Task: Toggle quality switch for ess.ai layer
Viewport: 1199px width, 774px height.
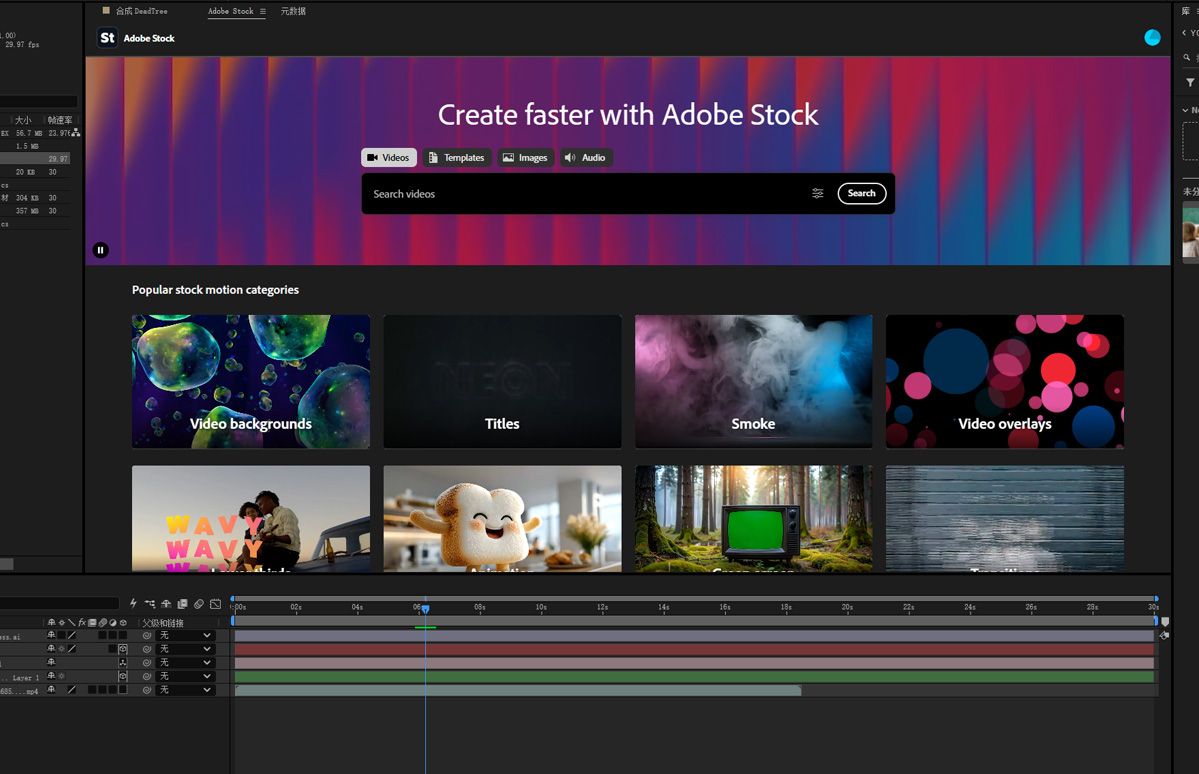Action: tap(72, 636)
